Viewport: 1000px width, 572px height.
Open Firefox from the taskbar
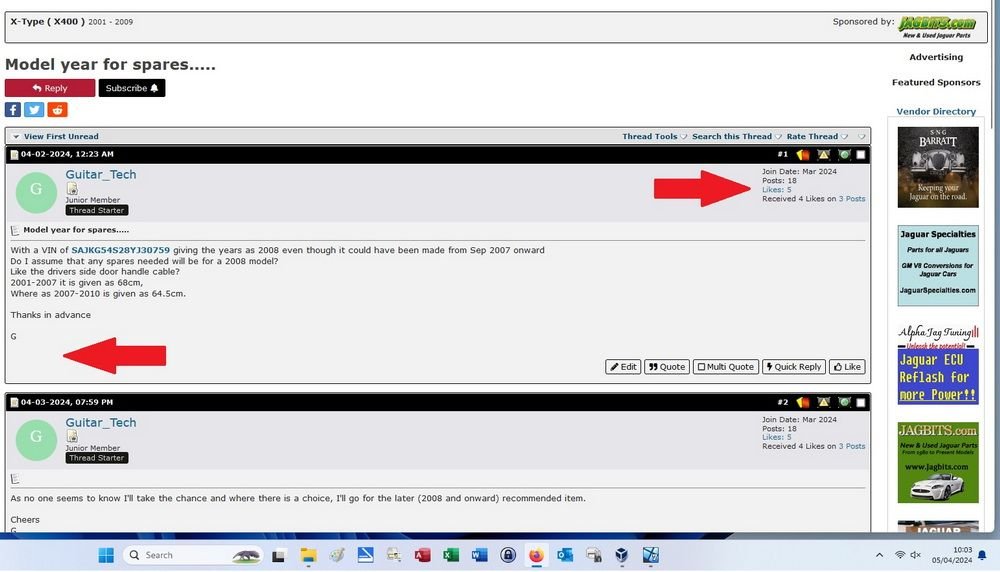(x=536, y=555)
